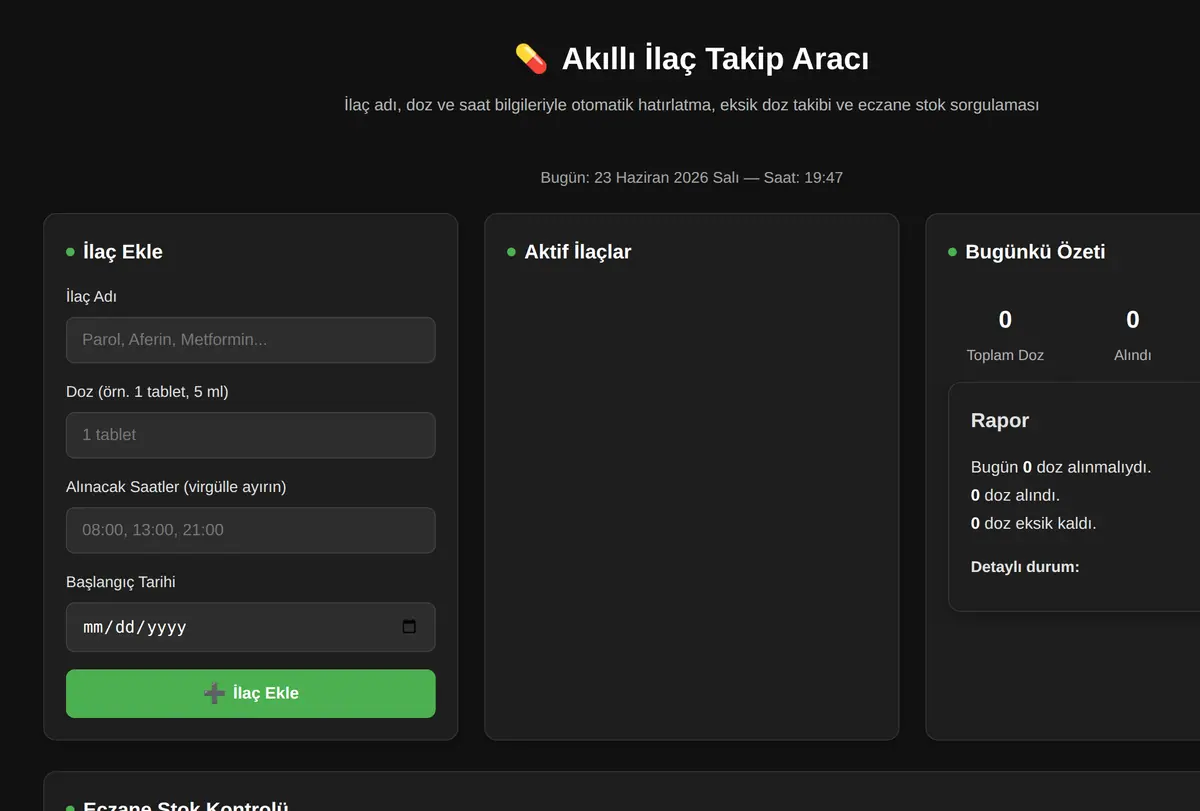This screenshot has height=811, width=1200.
Task: Click the 'Toplam Doz' counter label
Action: pos(1005,355)
